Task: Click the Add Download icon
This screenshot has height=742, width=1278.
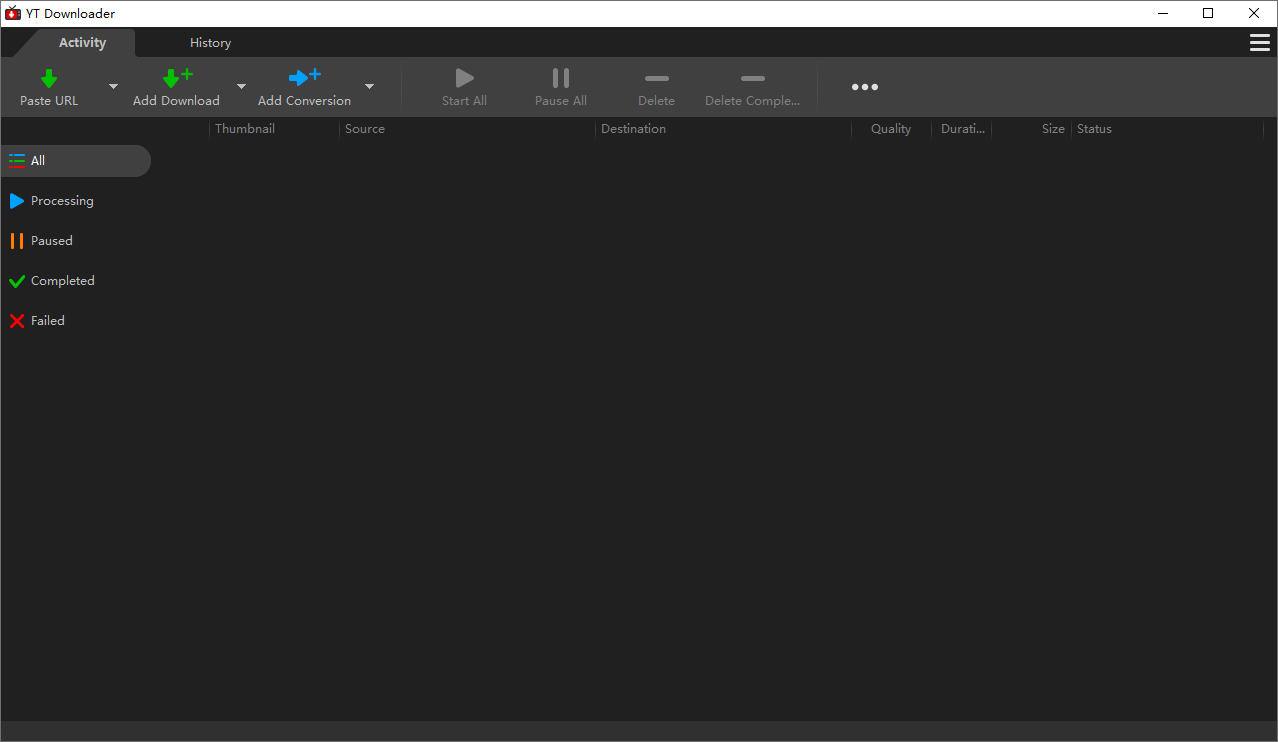Action: pos(176,78)
